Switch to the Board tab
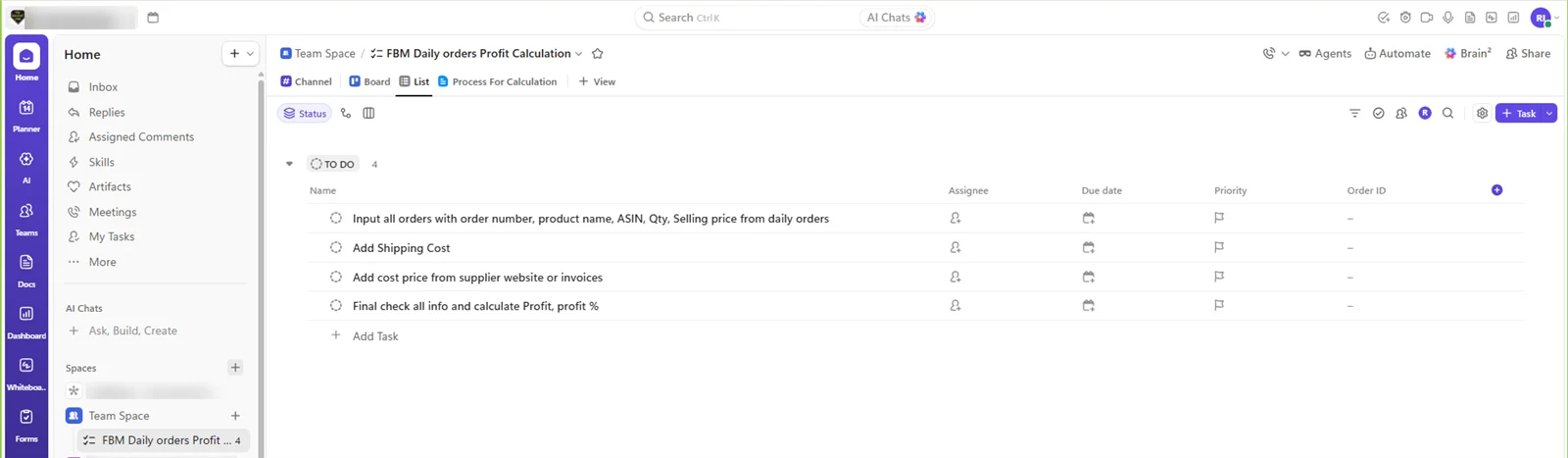Screen dimensions: 1568x458 click(369, 82)
